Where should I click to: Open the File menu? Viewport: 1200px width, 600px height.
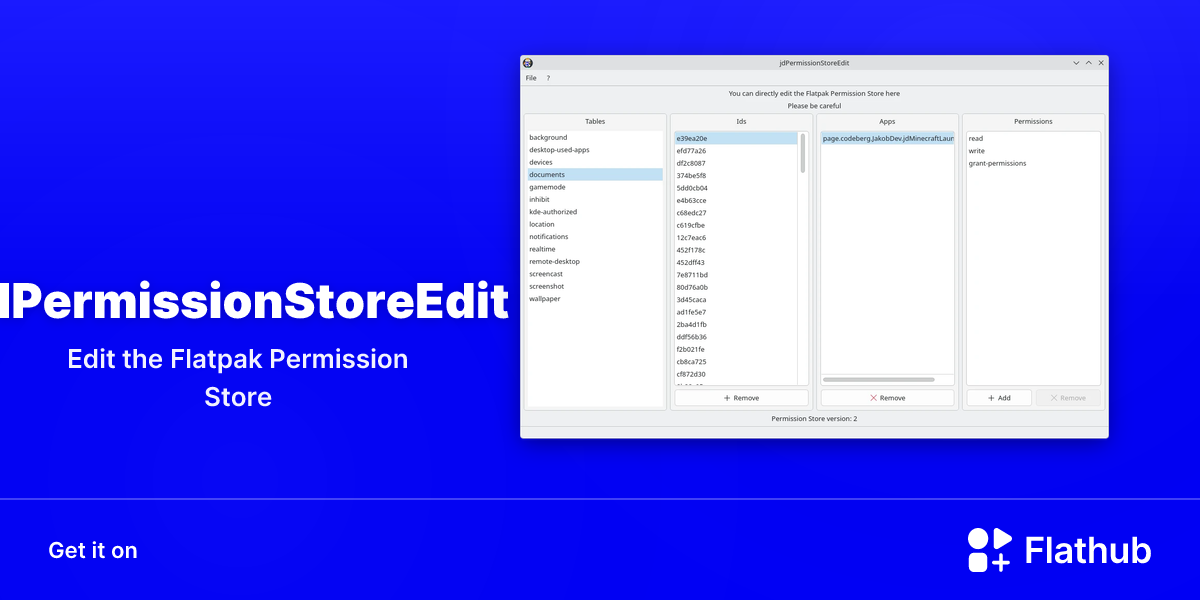tap(531, 78)
